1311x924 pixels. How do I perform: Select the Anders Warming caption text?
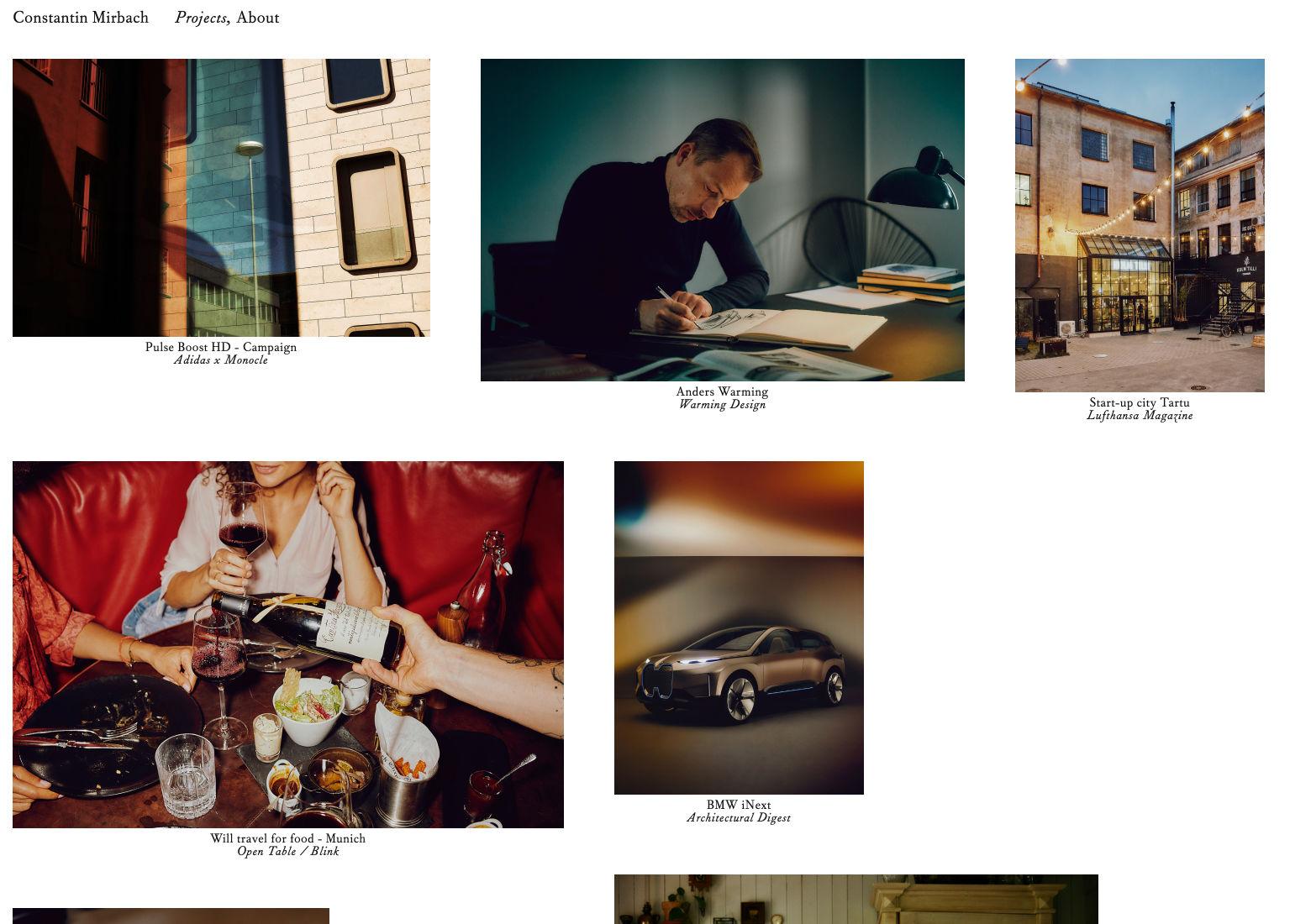723,391
